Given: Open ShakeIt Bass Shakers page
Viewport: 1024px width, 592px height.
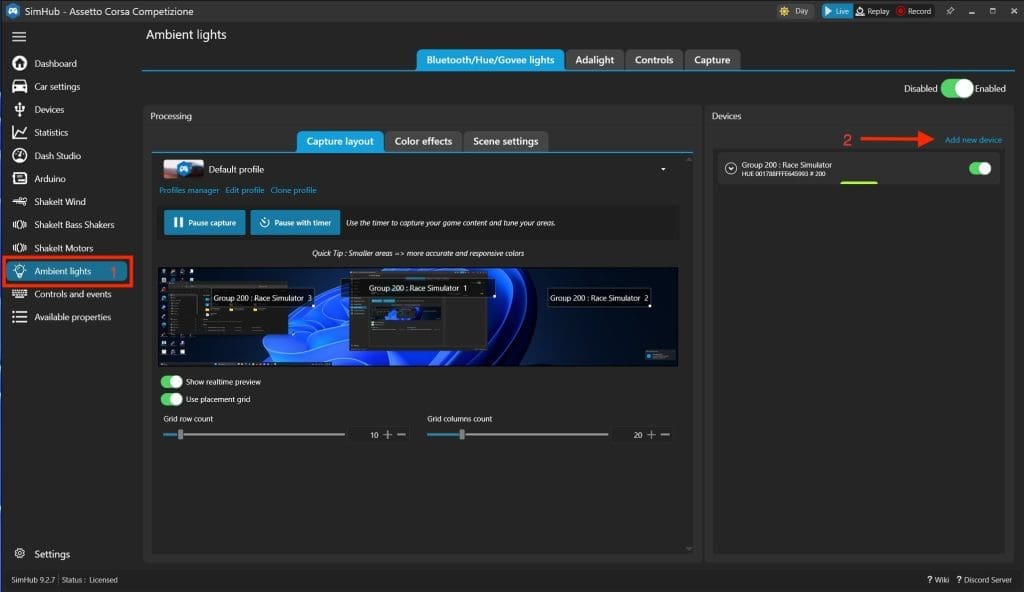Looking at the screenshot, I should coord(74,225).
